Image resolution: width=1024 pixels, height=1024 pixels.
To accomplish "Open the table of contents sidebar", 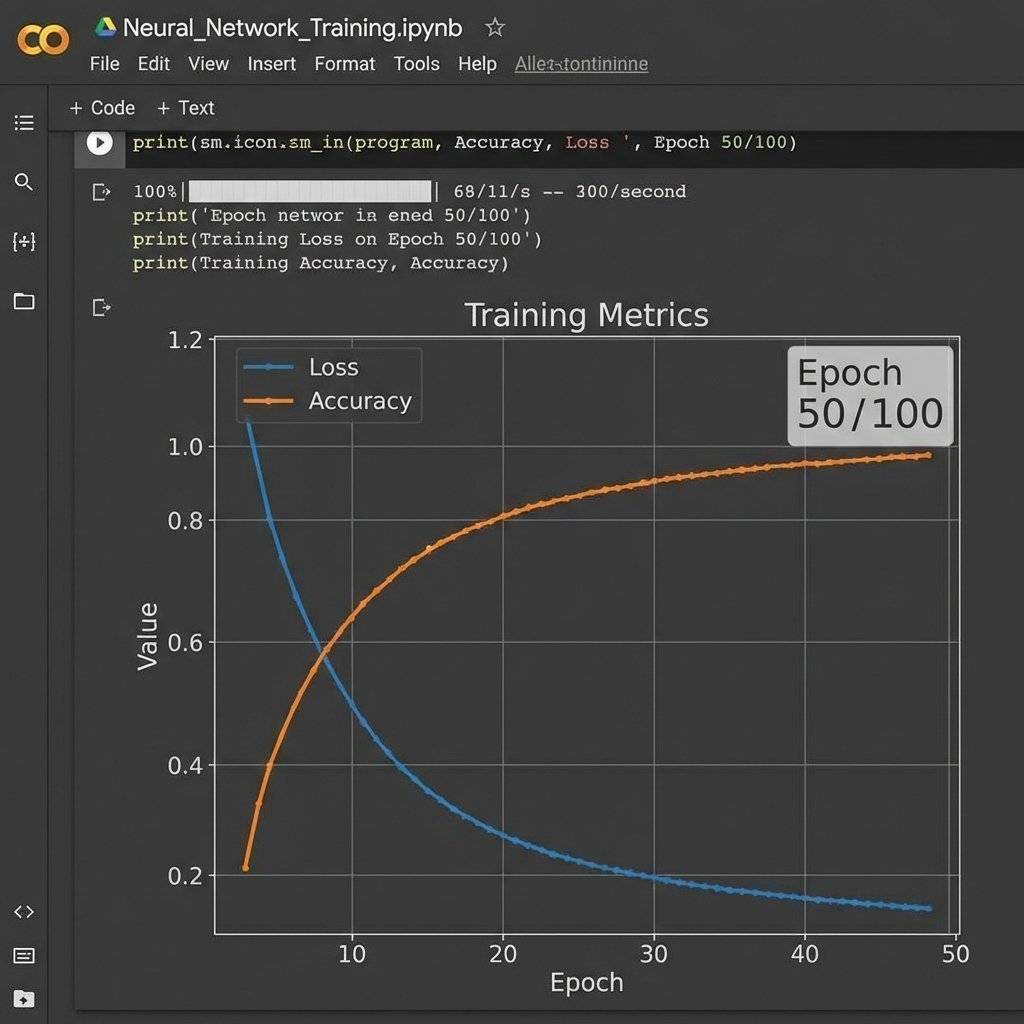I will [x=24, y=122].
